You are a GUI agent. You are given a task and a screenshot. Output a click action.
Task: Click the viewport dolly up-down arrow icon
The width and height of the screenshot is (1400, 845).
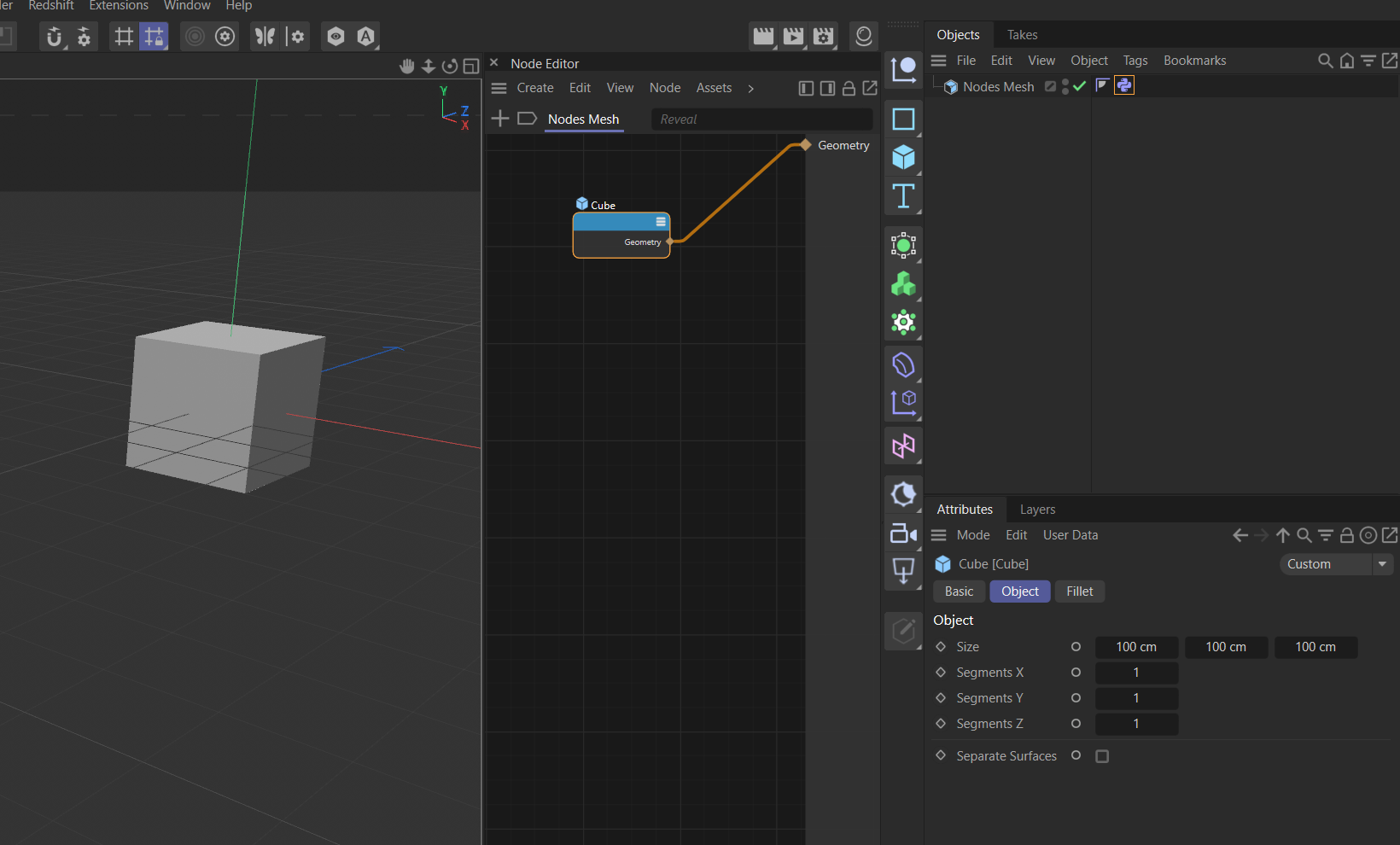[x=429, y=66]
